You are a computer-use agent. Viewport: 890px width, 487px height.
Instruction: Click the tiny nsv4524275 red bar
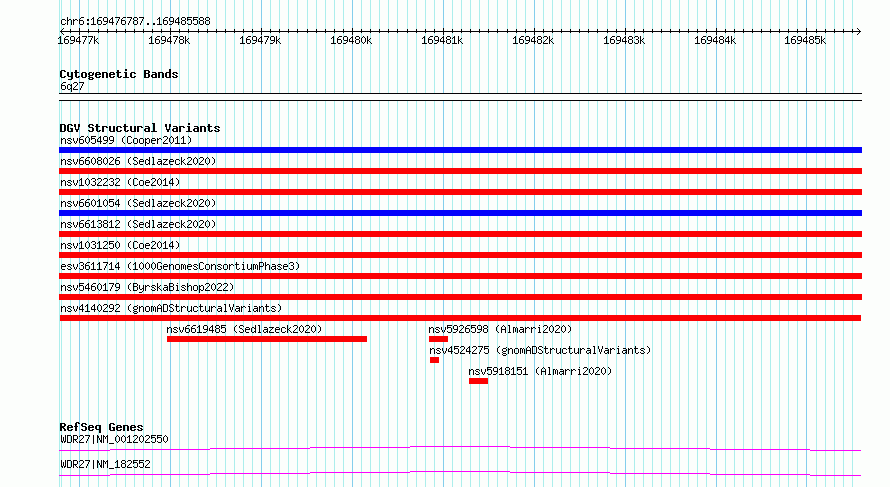click(434, 360)
